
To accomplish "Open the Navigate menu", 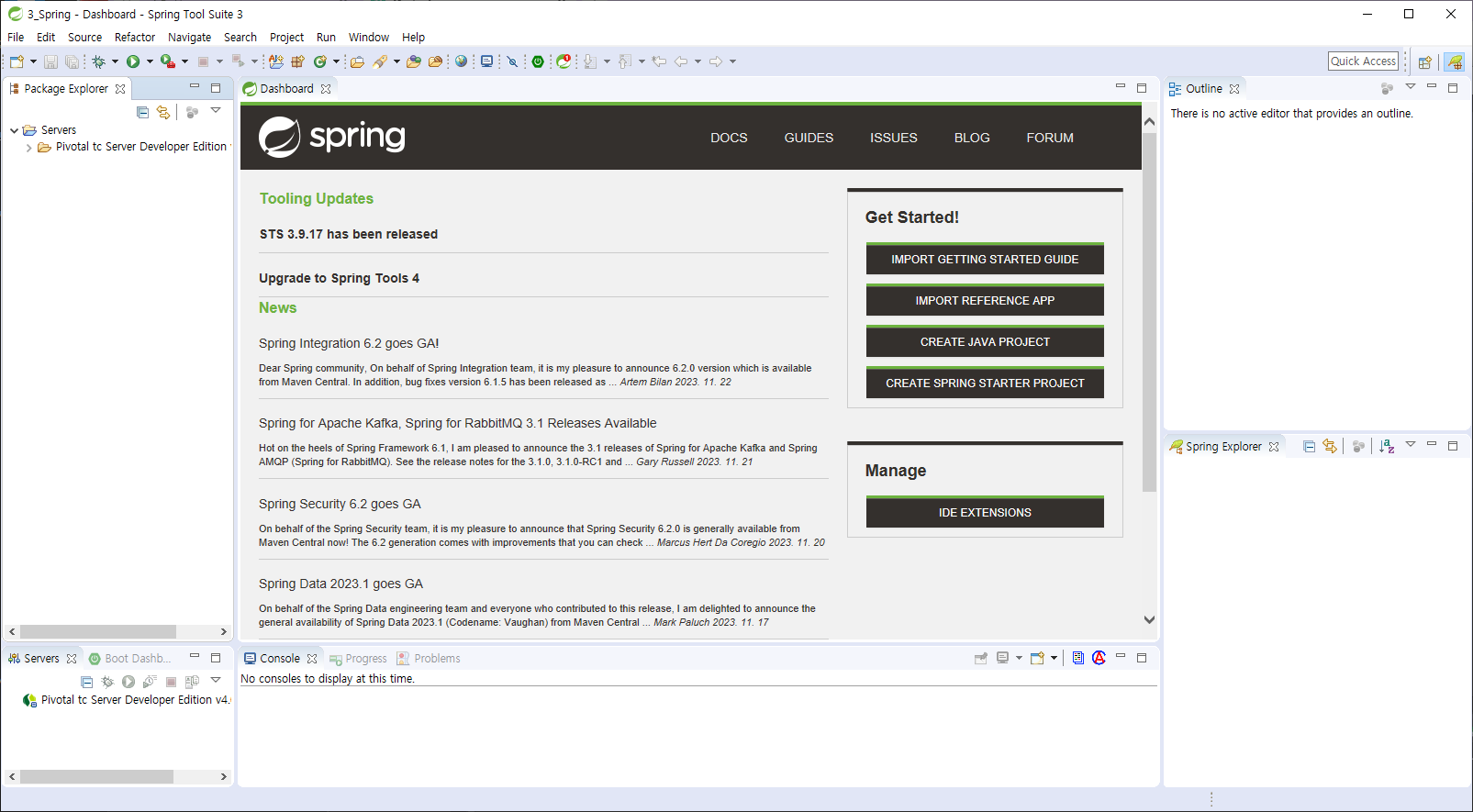I will [x=189, y=38].
